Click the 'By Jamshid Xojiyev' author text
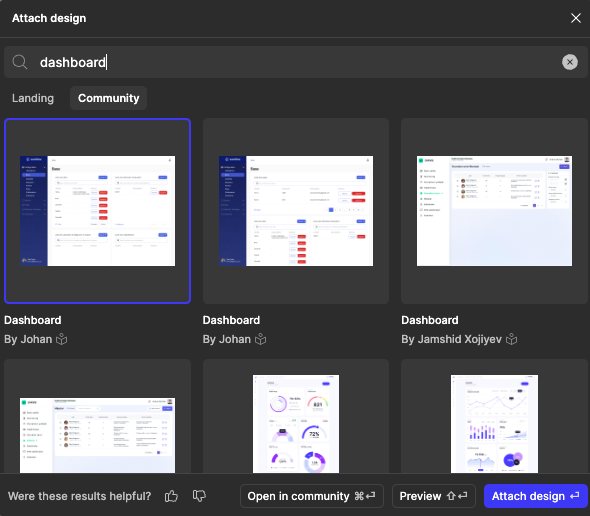Screen dimensions: 590x516 452,339
